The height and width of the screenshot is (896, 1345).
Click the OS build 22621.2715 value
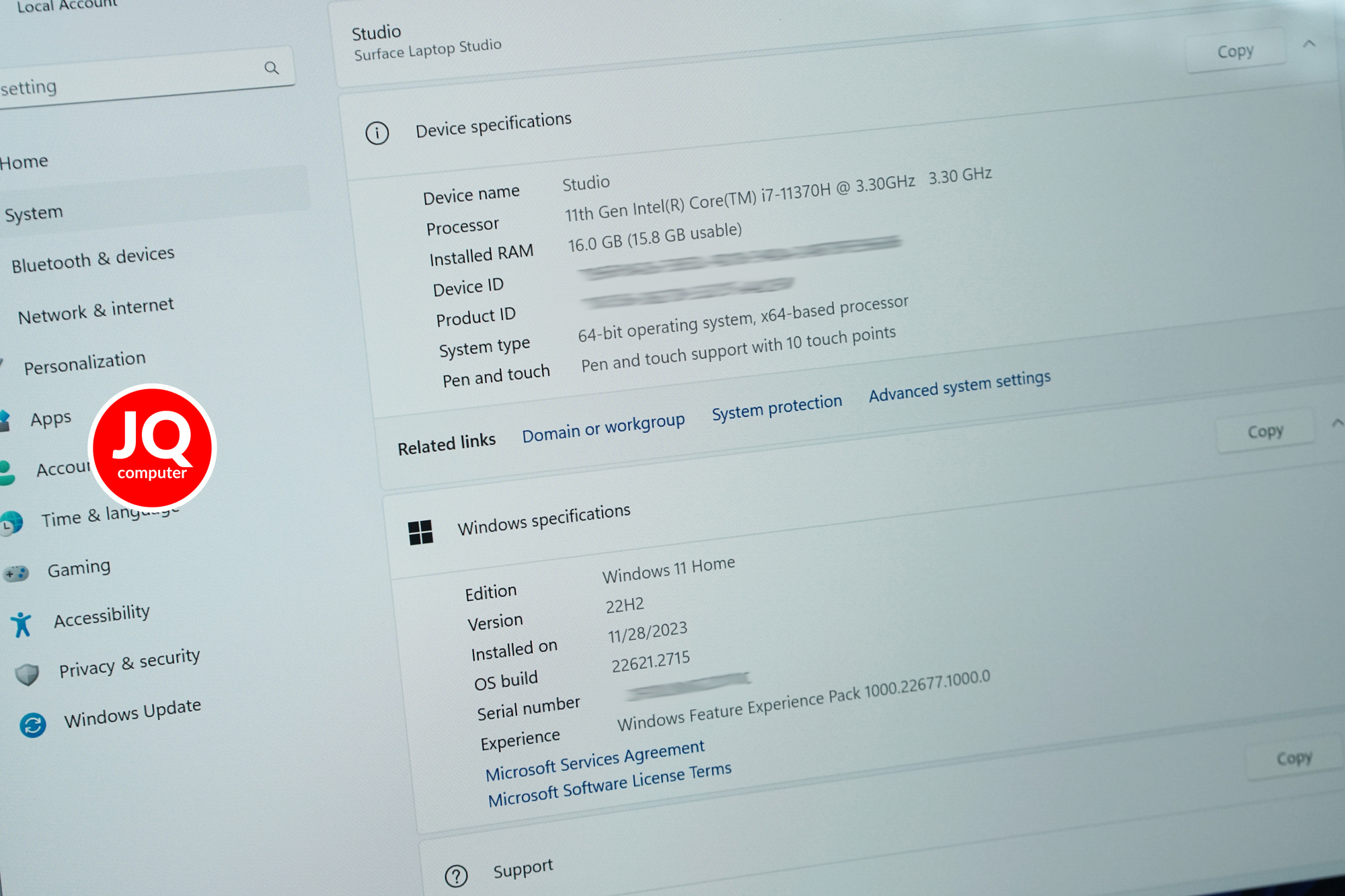(650, 661)
